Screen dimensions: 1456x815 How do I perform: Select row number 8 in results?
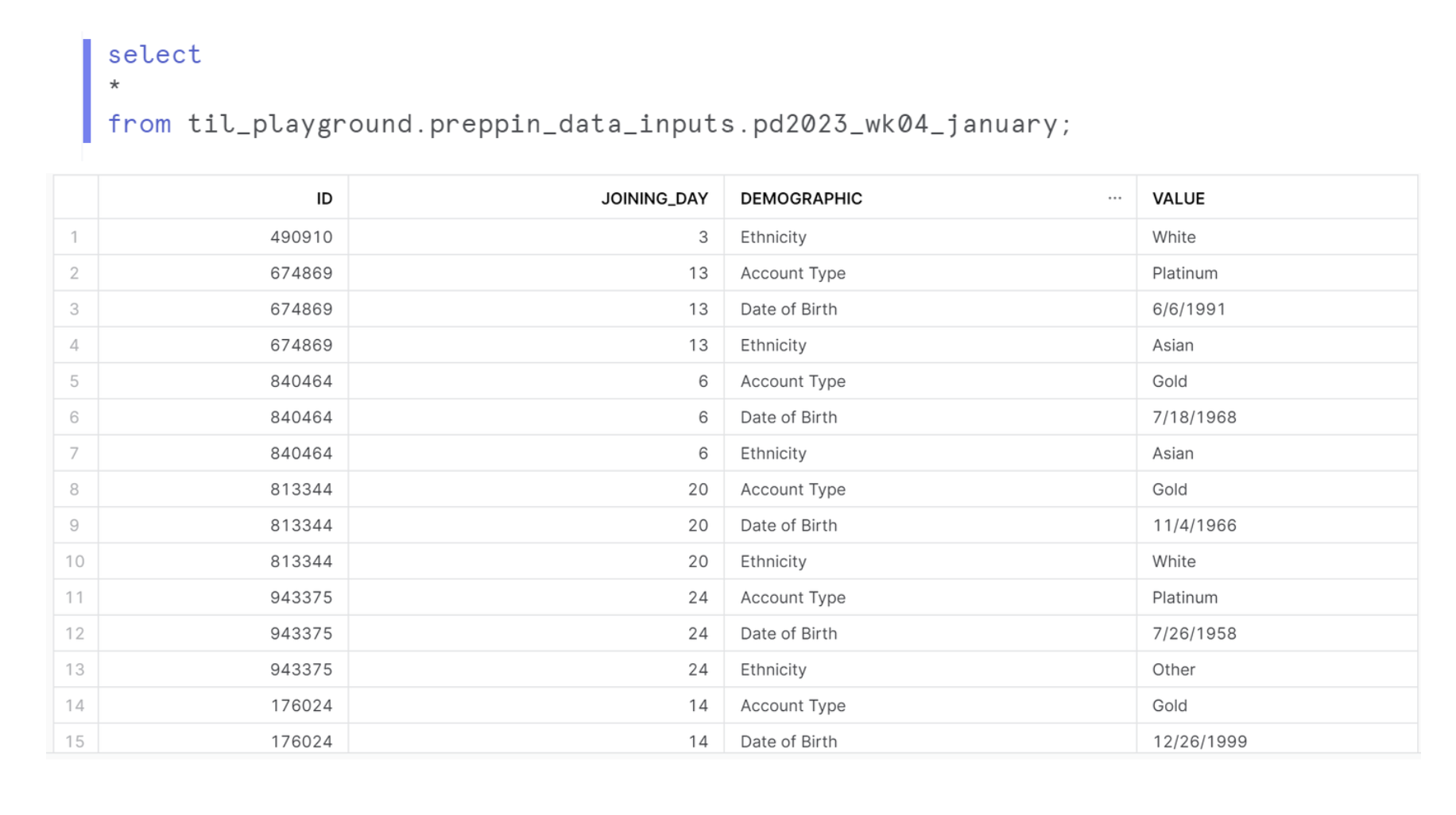pos(75,489)
